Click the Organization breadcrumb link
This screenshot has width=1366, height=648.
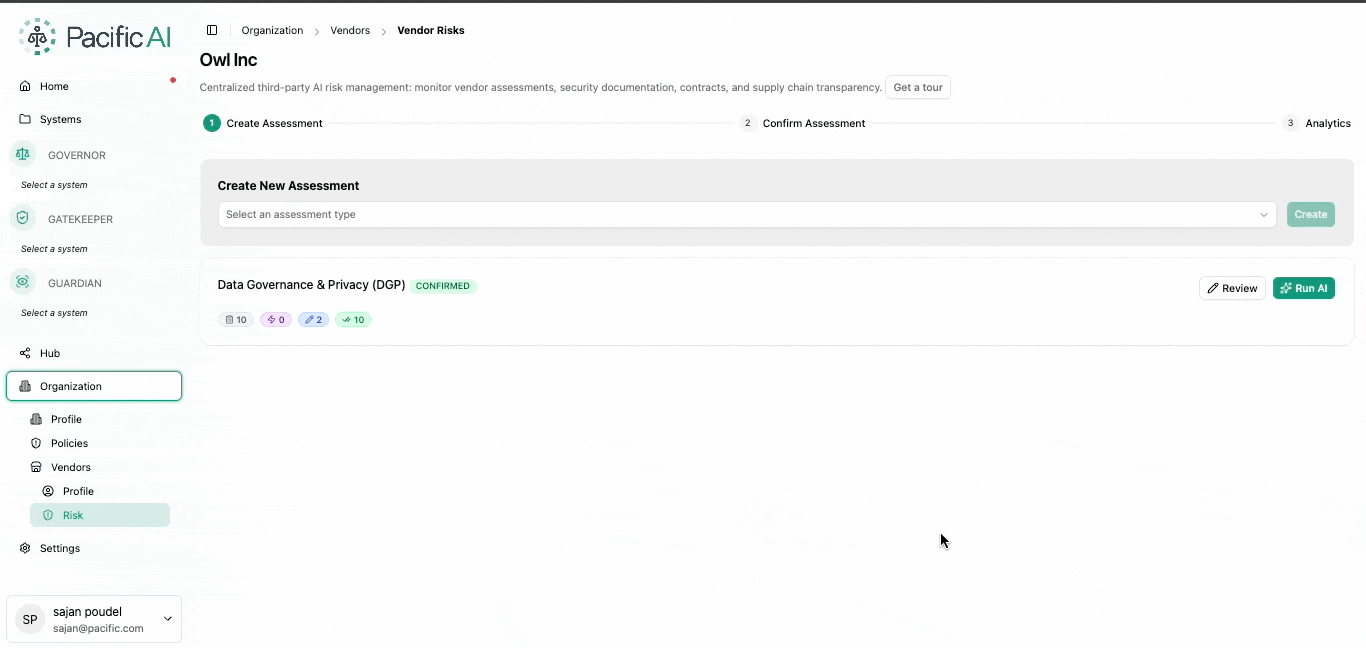click(272, 30)
